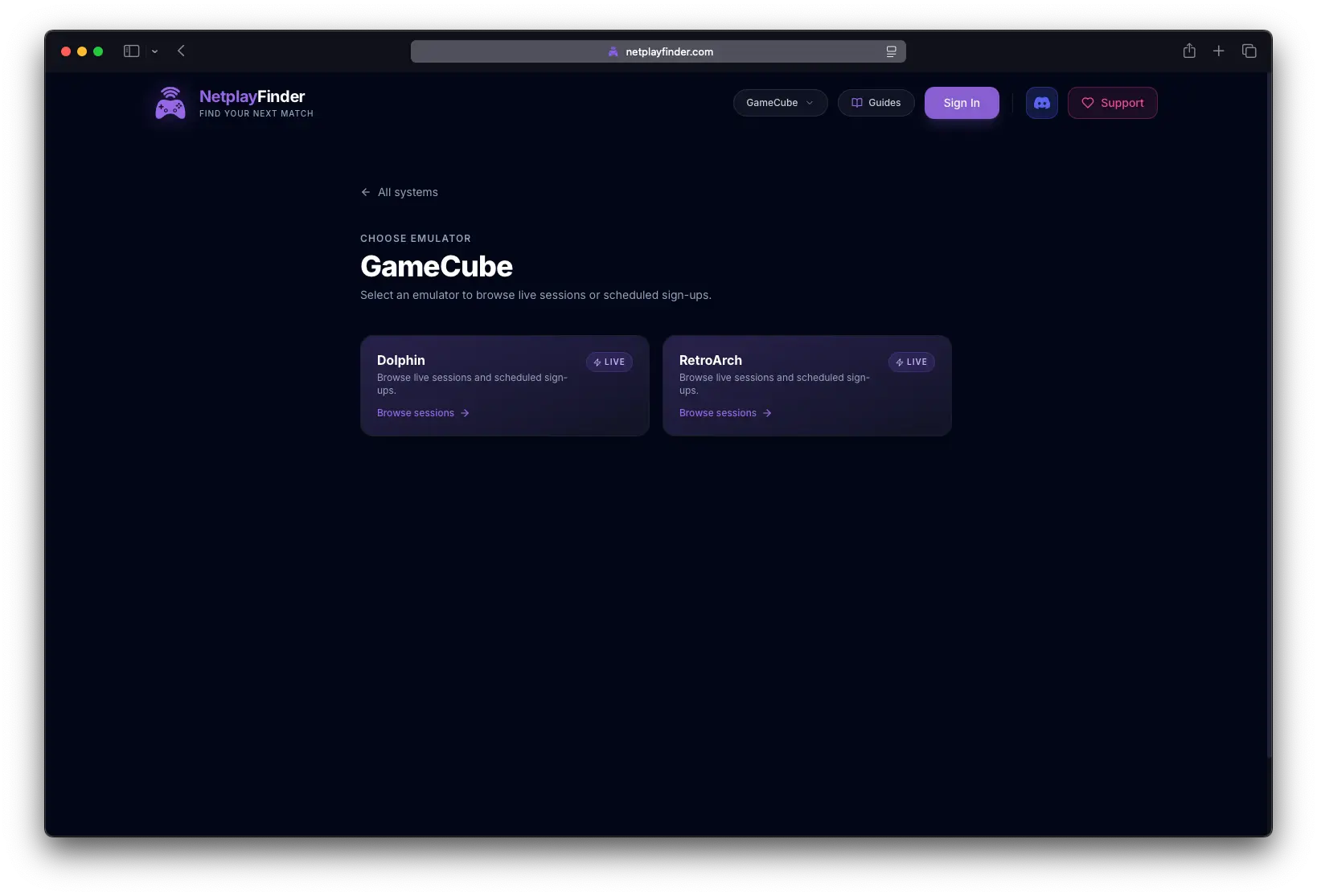Open the Guides page
Screen dimensions: 1317x896
coord(876,103)
